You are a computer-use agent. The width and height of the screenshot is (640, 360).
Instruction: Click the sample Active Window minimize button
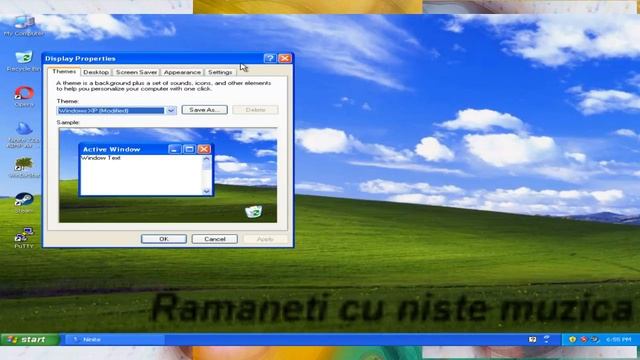click(174, 149)
